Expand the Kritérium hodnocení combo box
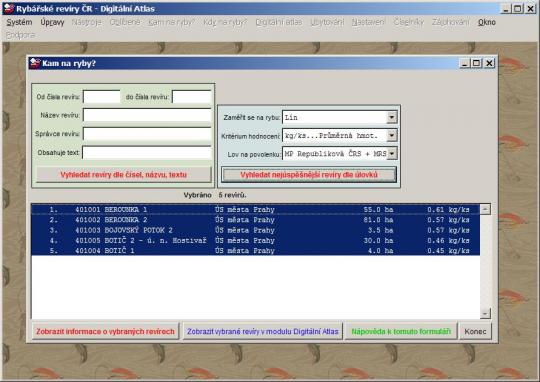Image resolution: width=540 pixels, height=382 pixels. pyautogui.click(x=392, y=136)
